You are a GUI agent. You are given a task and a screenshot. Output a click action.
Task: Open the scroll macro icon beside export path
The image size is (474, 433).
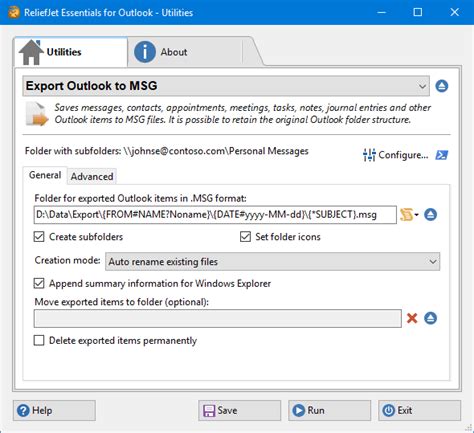[406, 215]
